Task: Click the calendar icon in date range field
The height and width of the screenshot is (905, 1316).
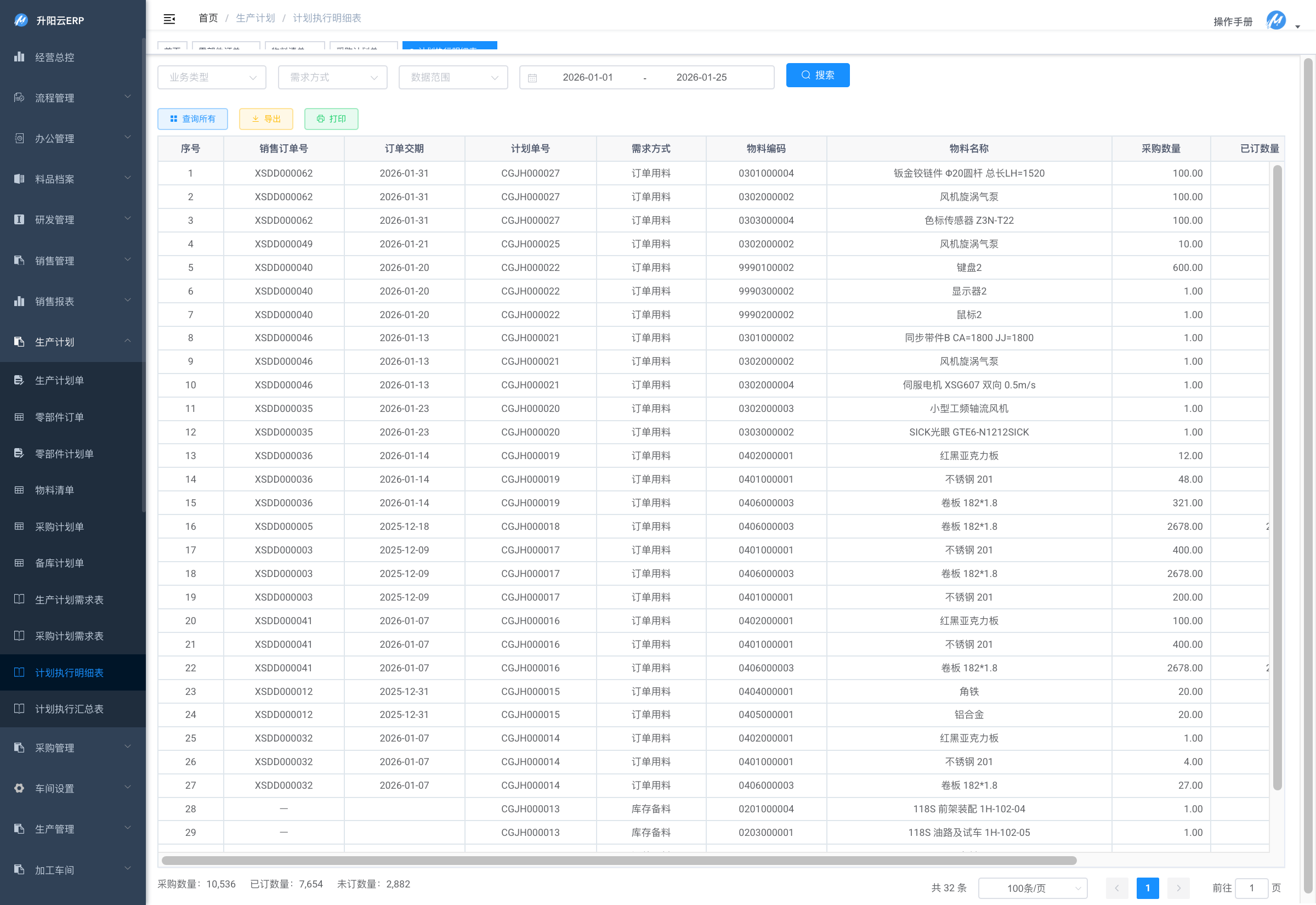Action: tap(532, 78)
